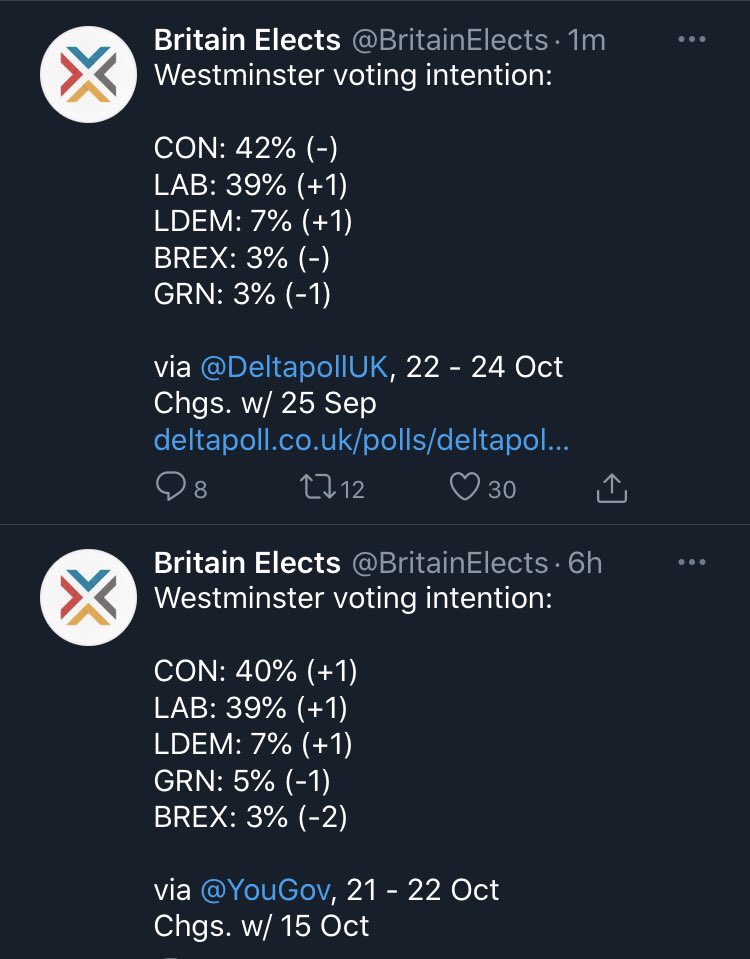The width and height of the screenshot is (750, 959).
Task: Open Britain Elects avatar on second tweet
Action: click(87, 598)
